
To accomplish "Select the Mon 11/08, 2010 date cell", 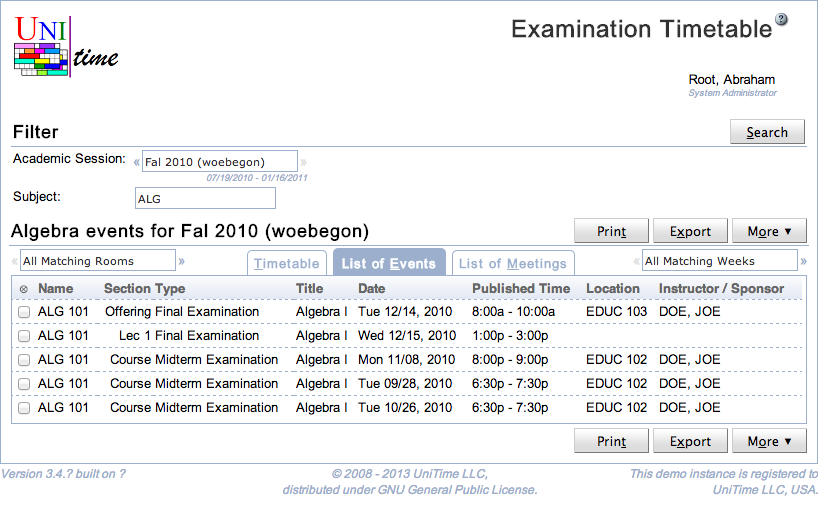I will coord(406,359).
